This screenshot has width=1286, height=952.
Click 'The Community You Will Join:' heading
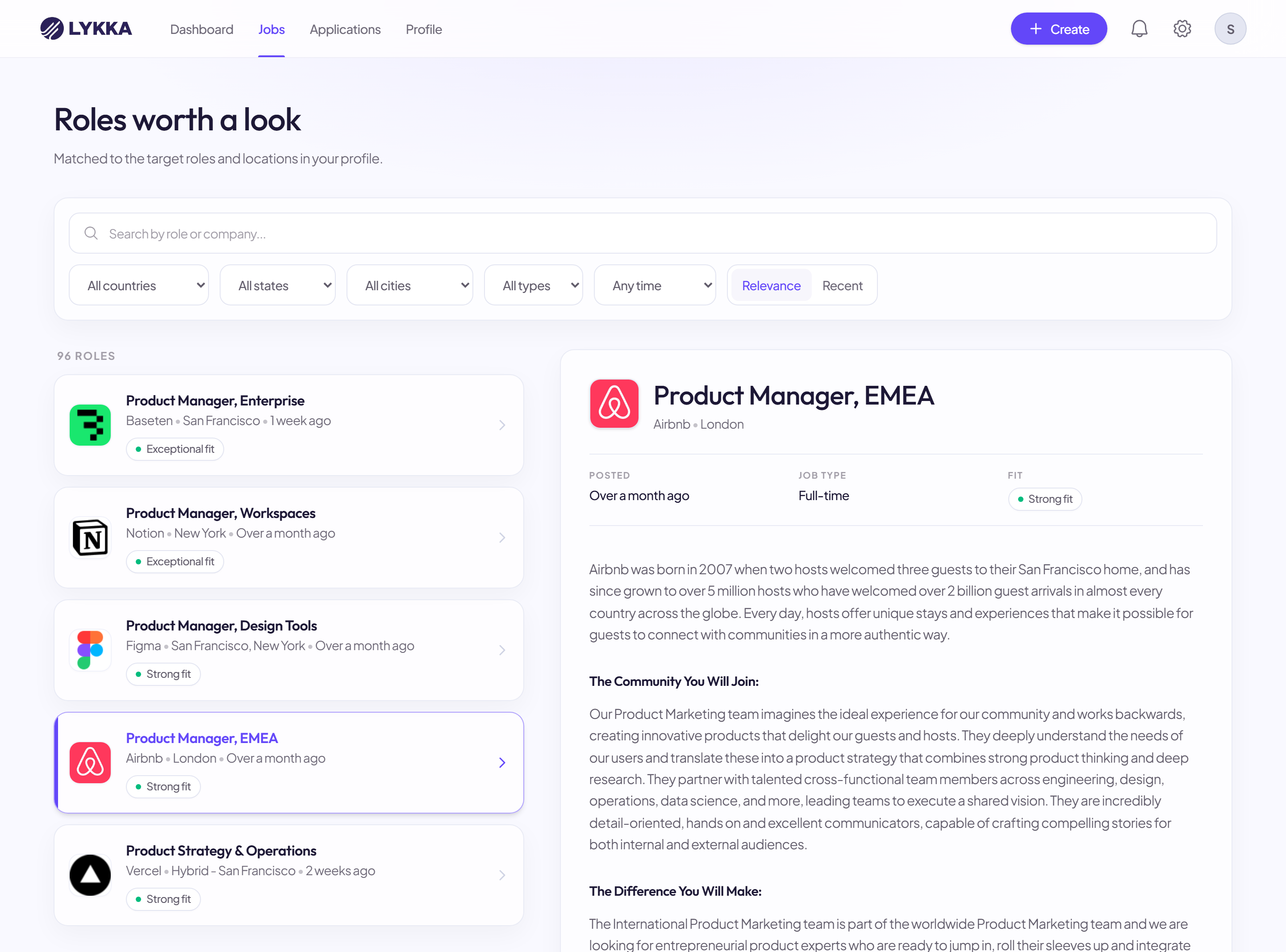[x=673, y=681]
